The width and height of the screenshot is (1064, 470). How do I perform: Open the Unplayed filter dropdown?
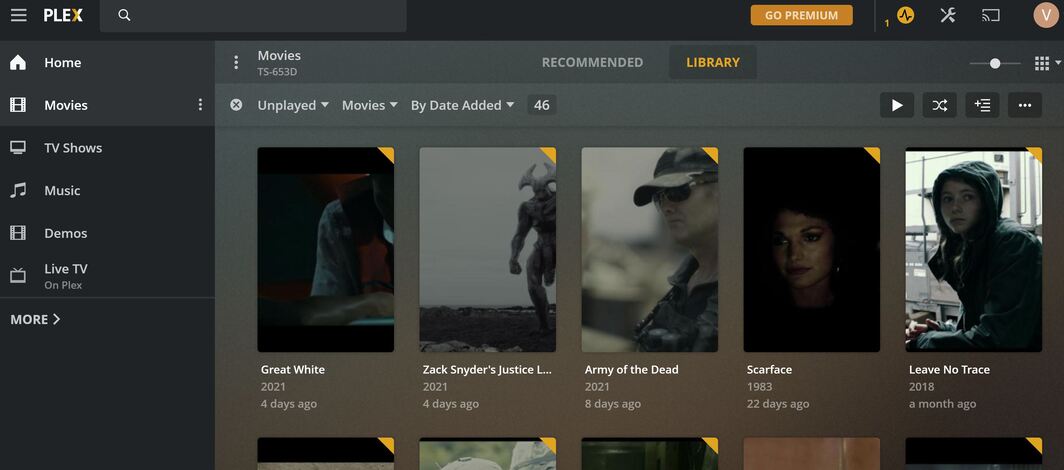[x=293, y=105]
